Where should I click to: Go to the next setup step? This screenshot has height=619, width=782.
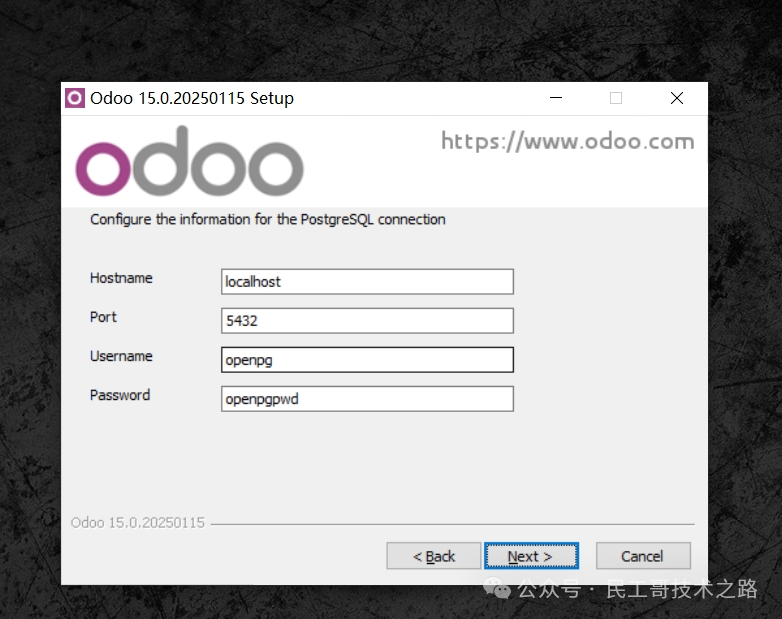pyautogui.click(x=531, y=556)
